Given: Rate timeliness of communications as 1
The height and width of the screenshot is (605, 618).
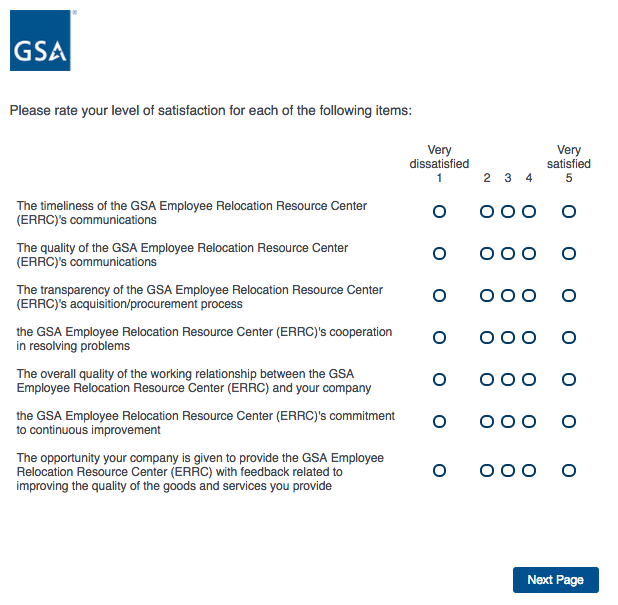Looking at the screenshot, I should (x=439, y=212).
